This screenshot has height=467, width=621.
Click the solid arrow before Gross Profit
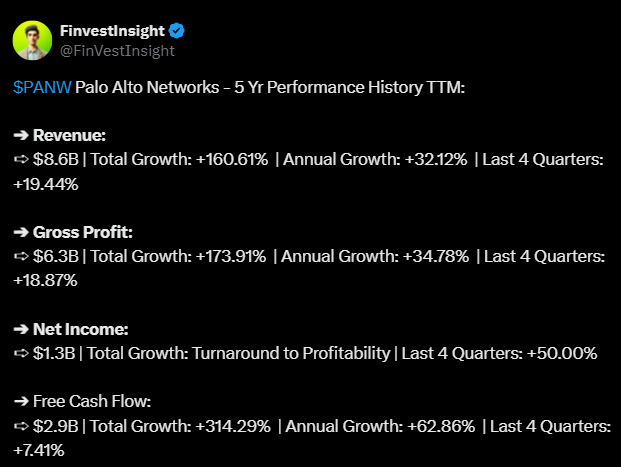pyautogui.click(x=21, y=232)
